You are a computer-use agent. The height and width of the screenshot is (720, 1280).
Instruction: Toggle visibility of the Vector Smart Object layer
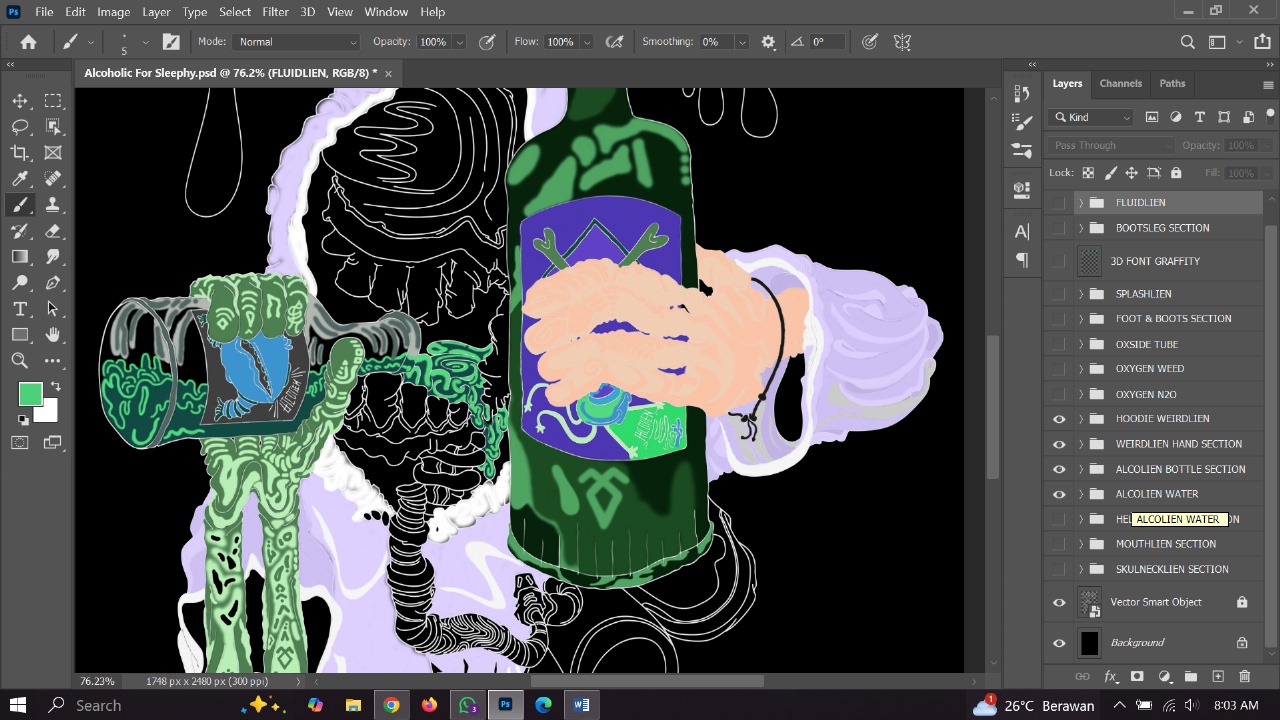pyautogui.click(x=1058, y=602)
